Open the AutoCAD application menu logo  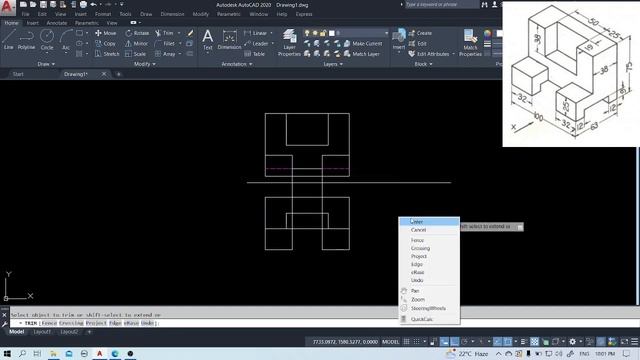point(7,7)
